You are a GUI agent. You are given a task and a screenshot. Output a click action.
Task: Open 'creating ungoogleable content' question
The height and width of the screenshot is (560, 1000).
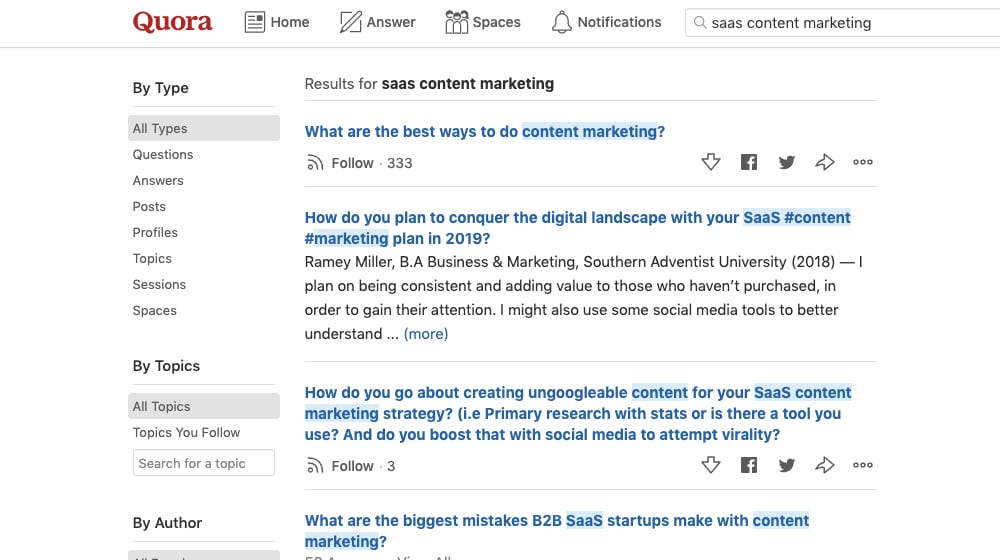[578, 413]
